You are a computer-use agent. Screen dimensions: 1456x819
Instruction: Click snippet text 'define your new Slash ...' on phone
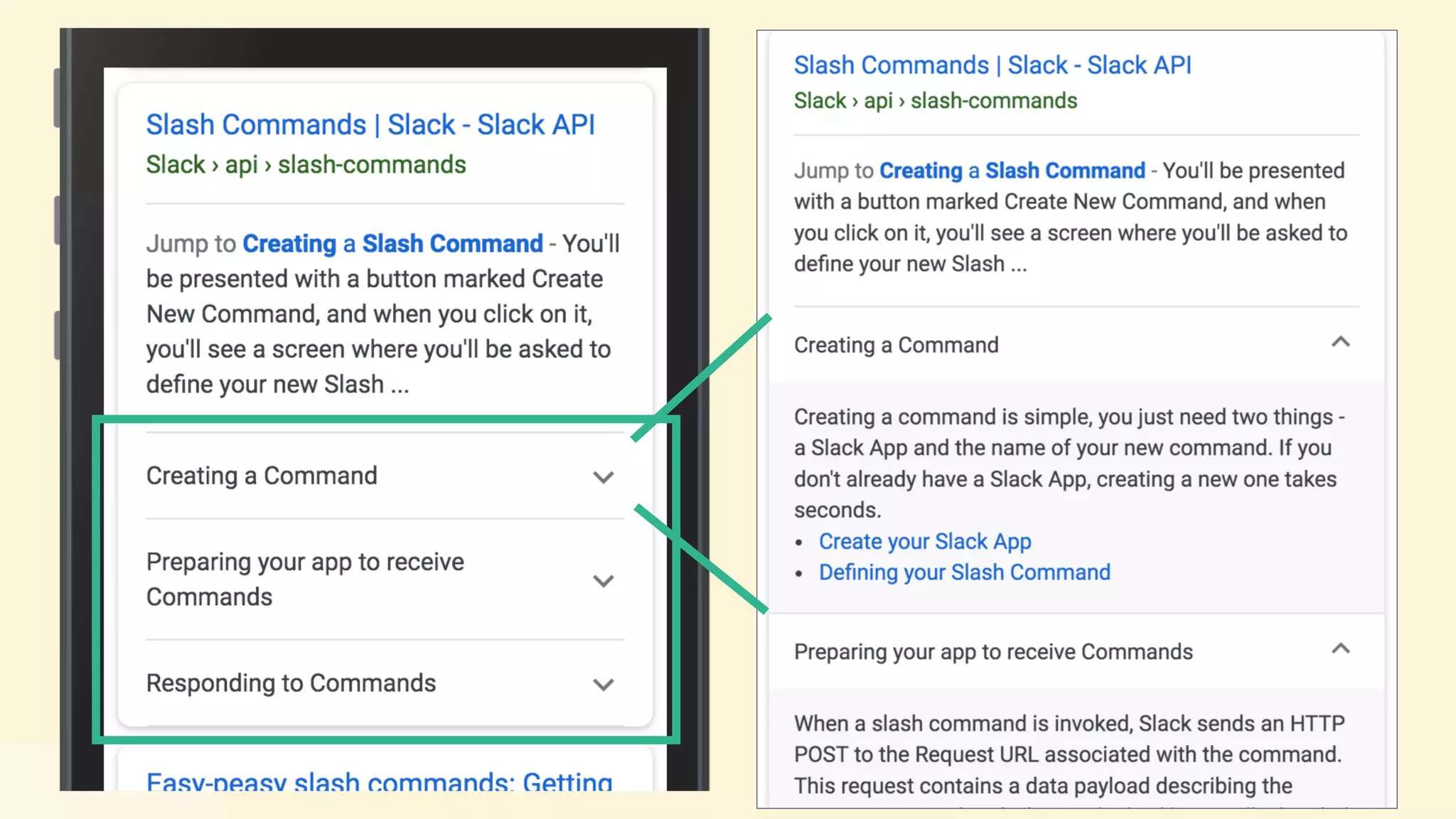[277, 385]
